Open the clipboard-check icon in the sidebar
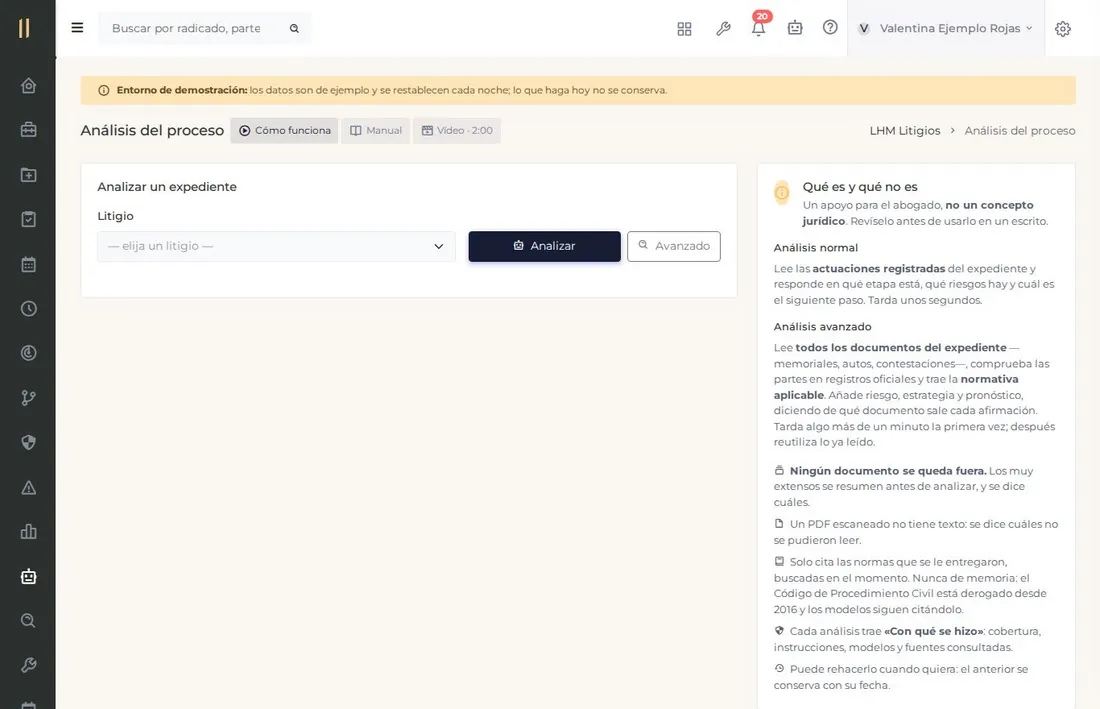Image resolution: width=1100 pixels, height=709 pixels. 28,220
